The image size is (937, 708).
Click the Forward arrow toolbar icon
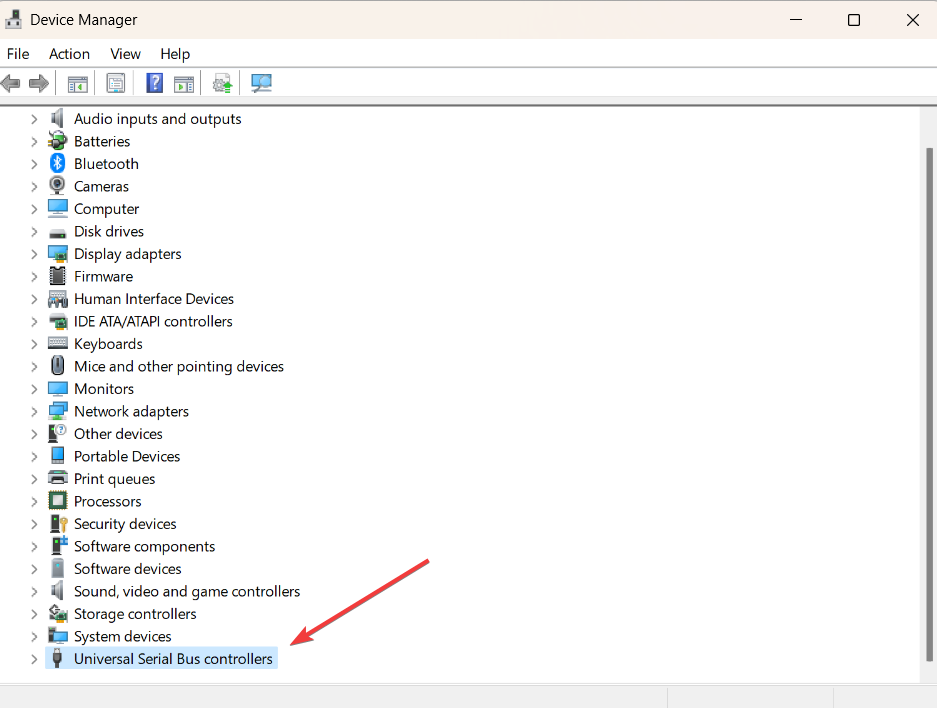[39, 83]
